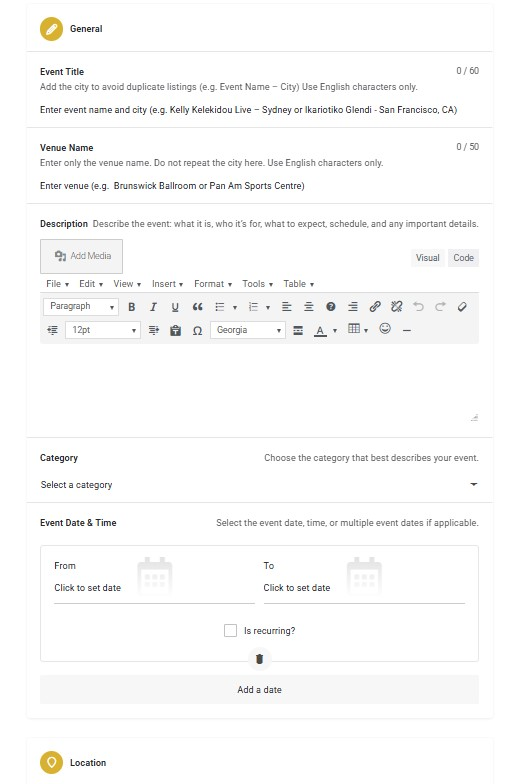The image size is (514, 784).
Task: Apply italic formatting
Action: point(154,306)
